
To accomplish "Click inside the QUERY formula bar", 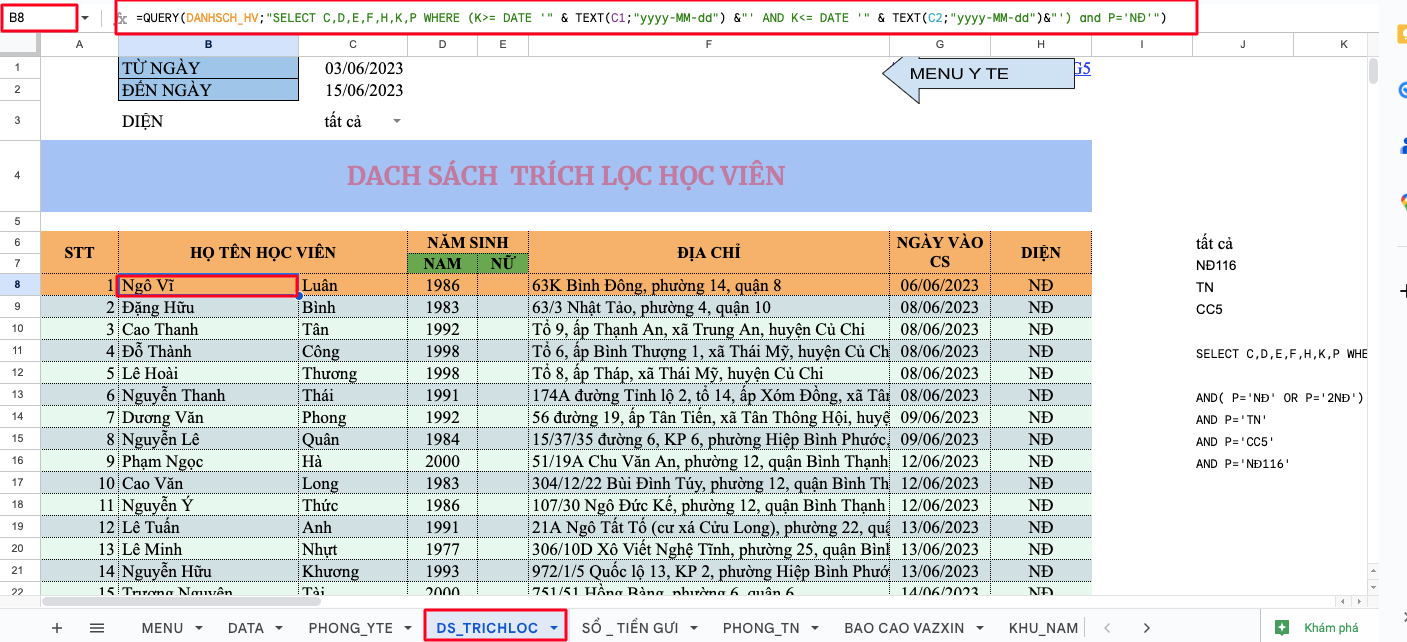I will [656, 18].
